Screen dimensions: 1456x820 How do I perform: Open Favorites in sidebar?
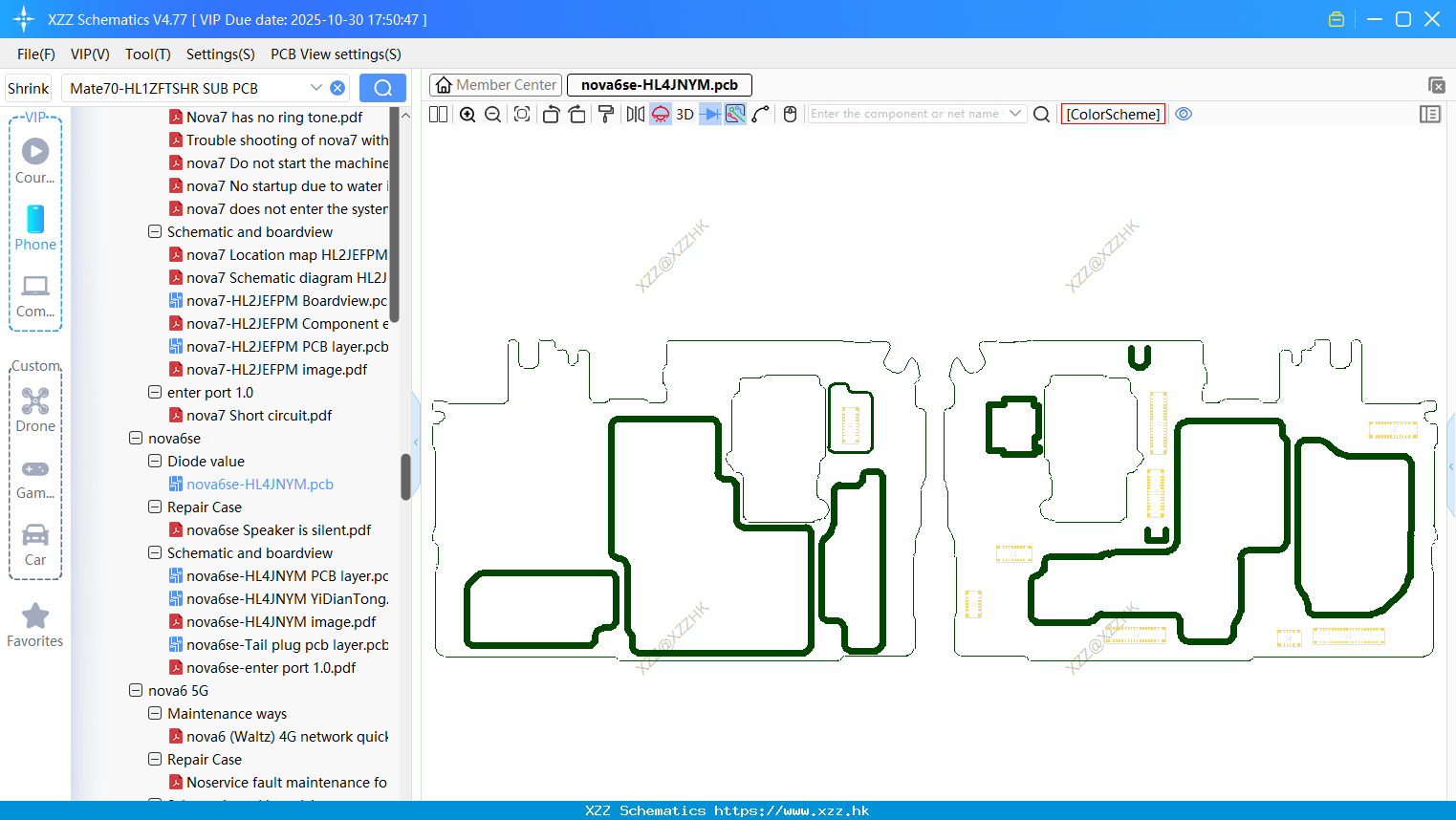point(35,626)
